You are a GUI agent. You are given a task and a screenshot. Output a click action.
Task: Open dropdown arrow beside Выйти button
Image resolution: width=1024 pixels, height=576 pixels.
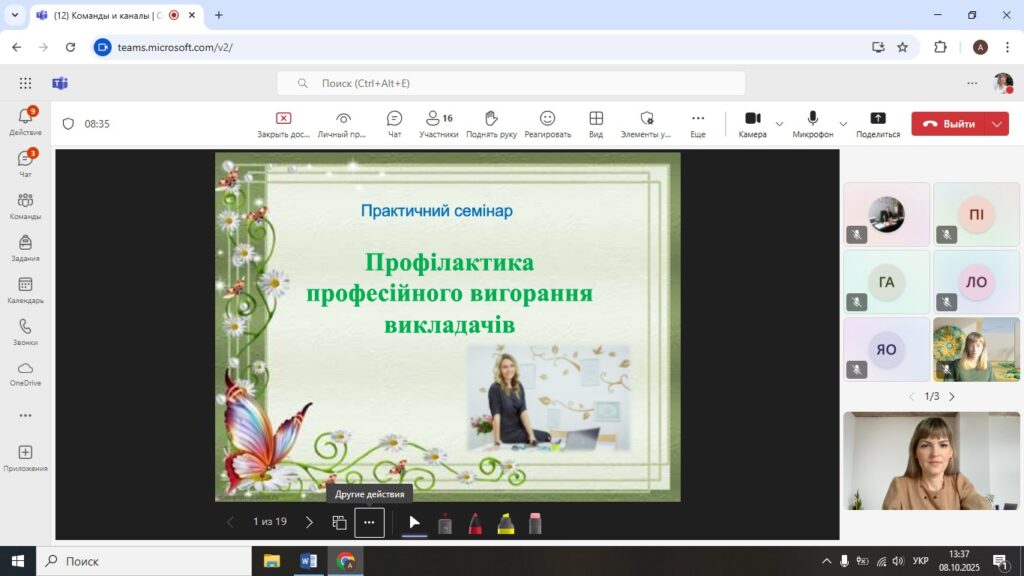998,124
